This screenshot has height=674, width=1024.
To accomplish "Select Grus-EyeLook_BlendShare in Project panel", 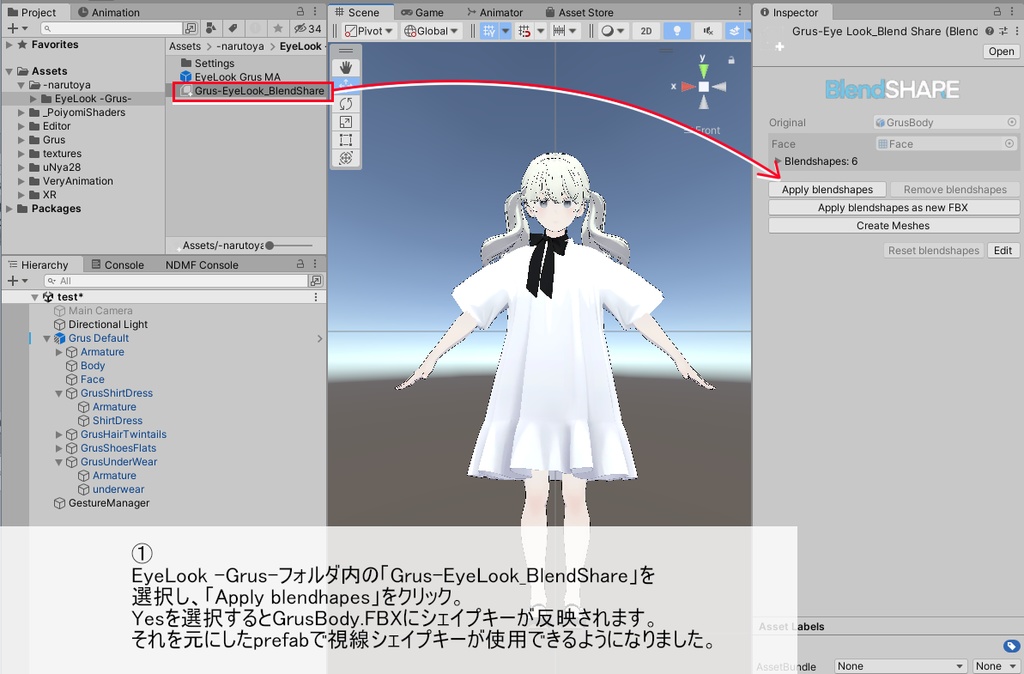I will [256, 91].
